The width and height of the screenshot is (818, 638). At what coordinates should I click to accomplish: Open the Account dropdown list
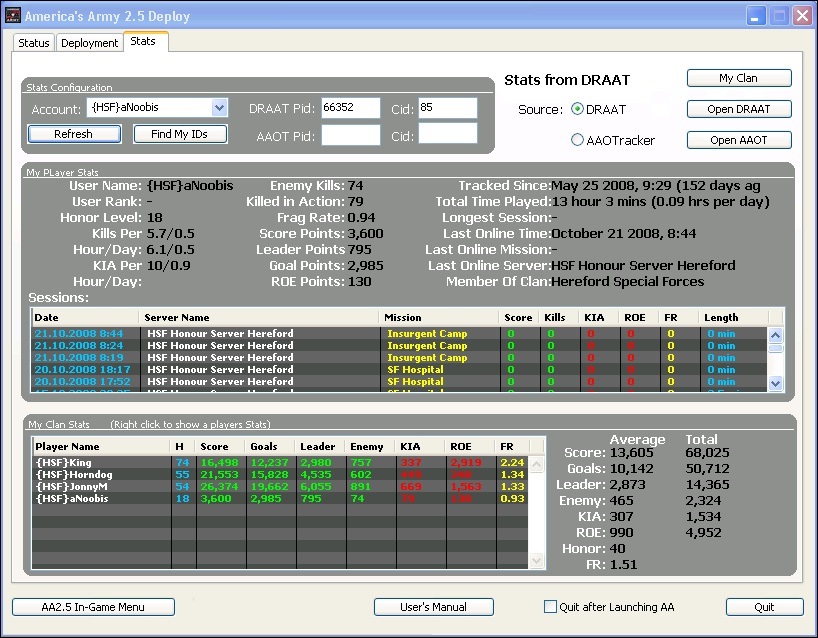(220, 108)
